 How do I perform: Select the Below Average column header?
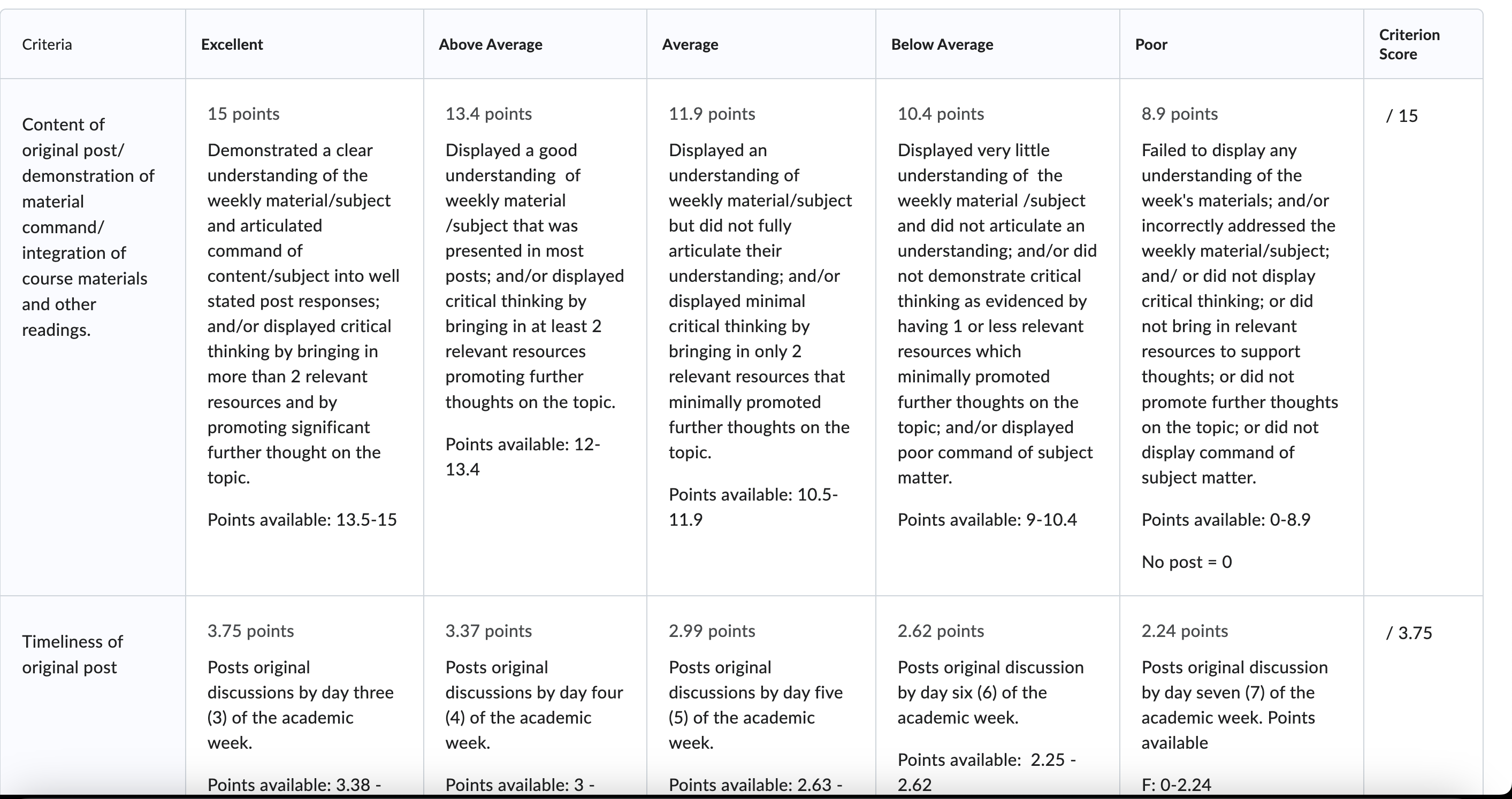click(997, 44)
